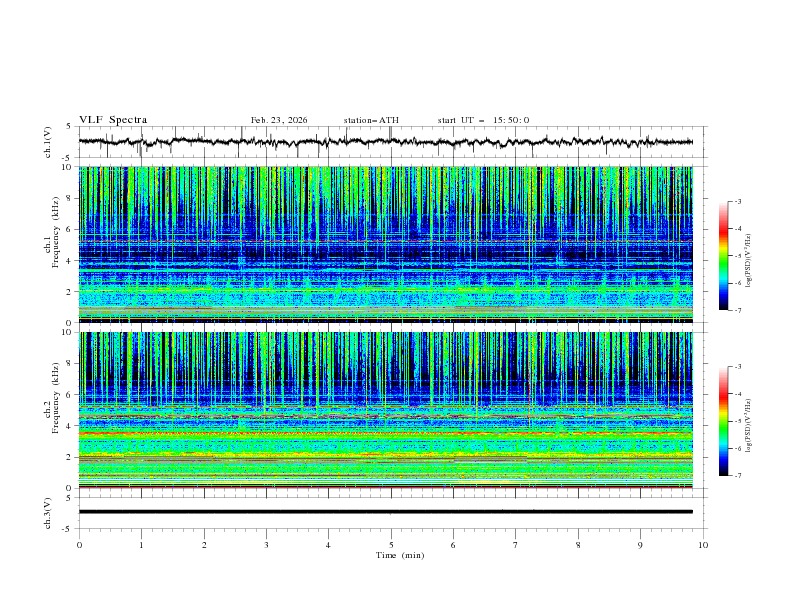
Task: Click the 6 kHz tick on ch.2 frequency axis
Action: click(70, 395)
